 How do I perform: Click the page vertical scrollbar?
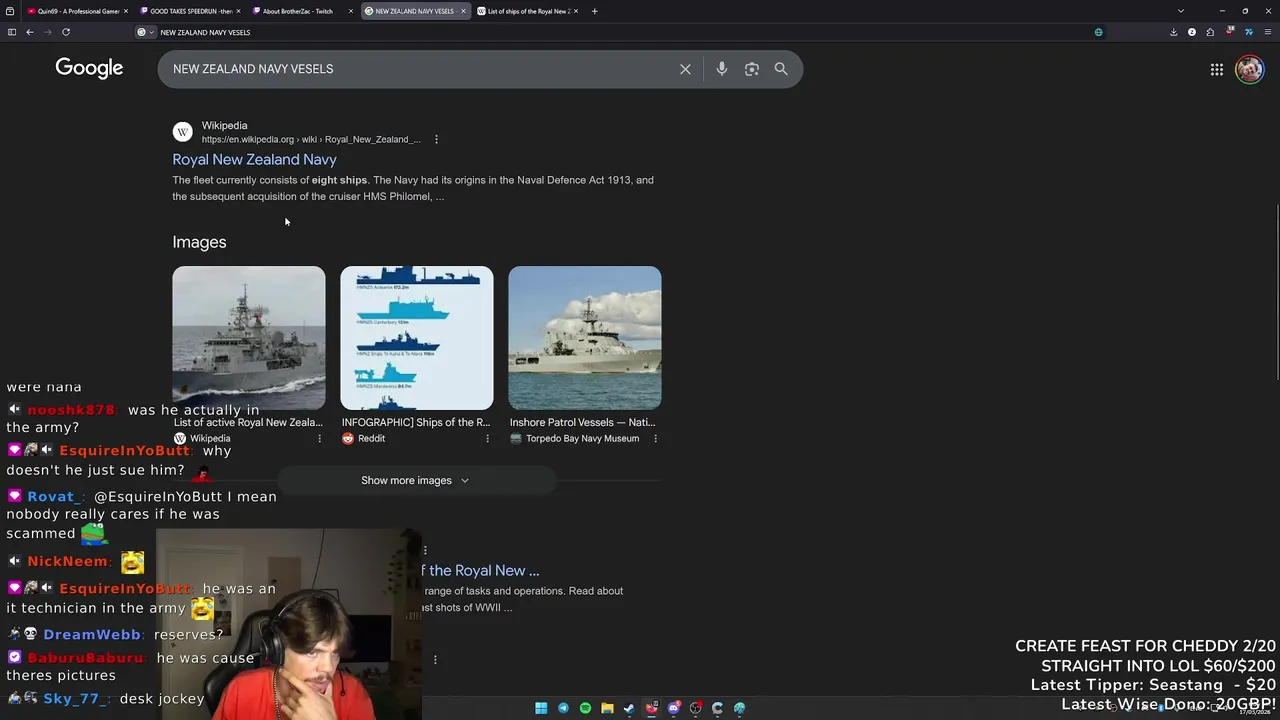point(1276,290)
